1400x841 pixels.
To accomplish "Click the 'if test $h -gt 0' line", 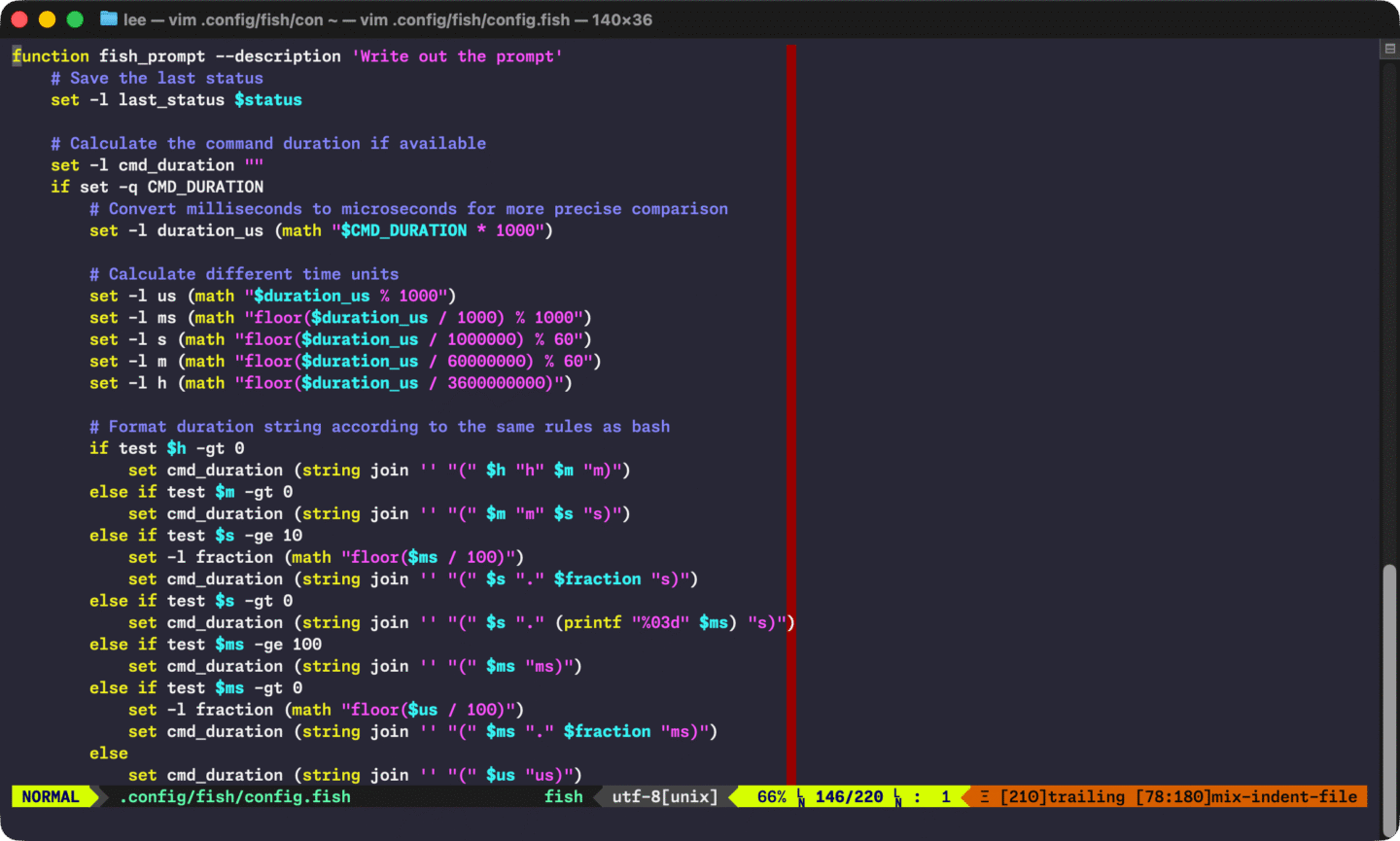I will [166, 448].
